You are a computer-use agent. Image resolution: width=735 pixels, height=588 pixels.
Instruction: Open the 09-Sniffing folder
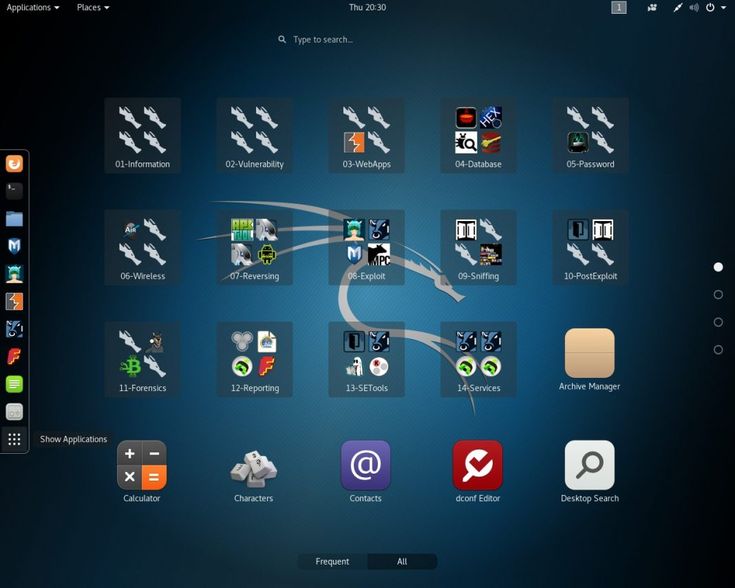[x=478, y=248]
